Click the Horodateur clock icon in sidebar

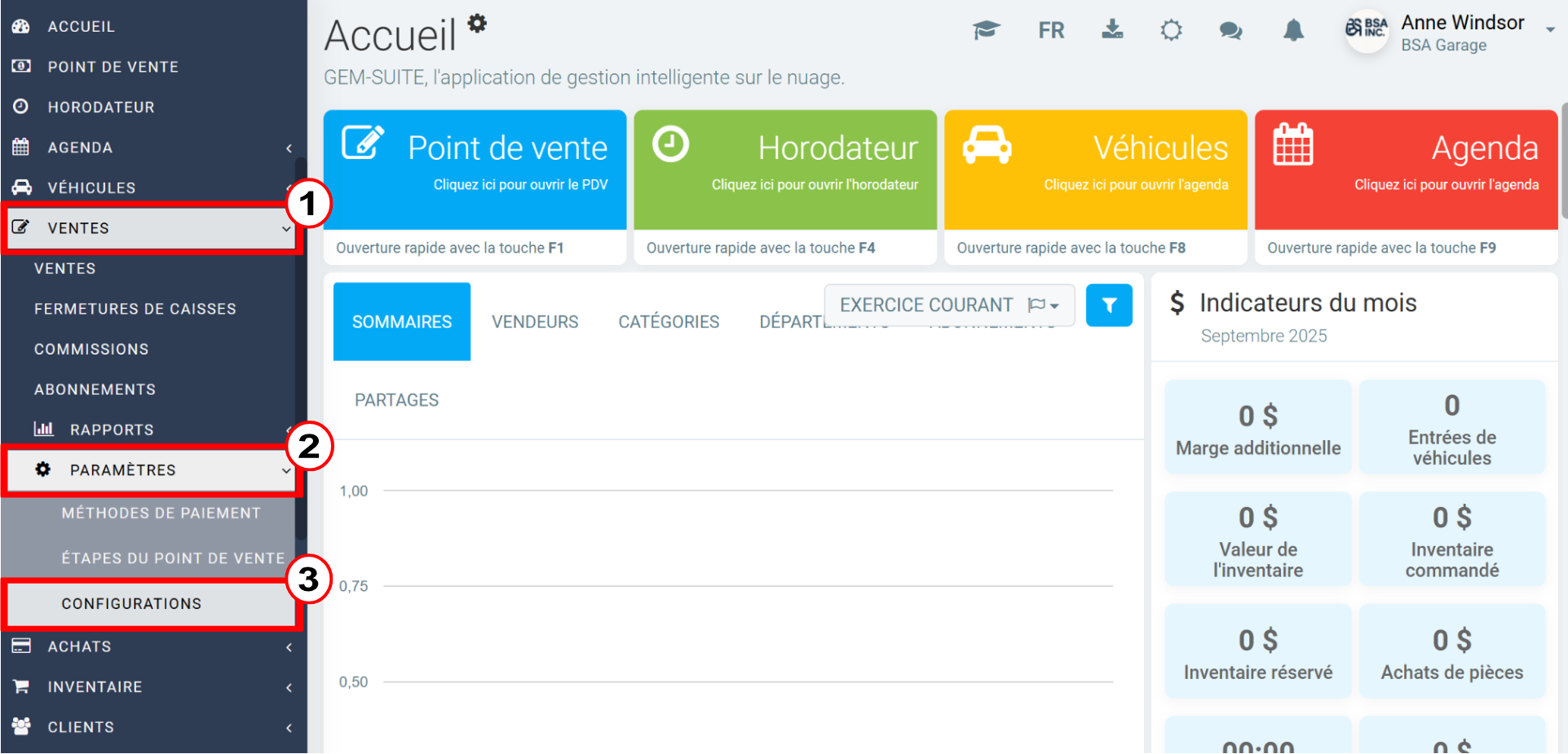click(x=21, y=106)
